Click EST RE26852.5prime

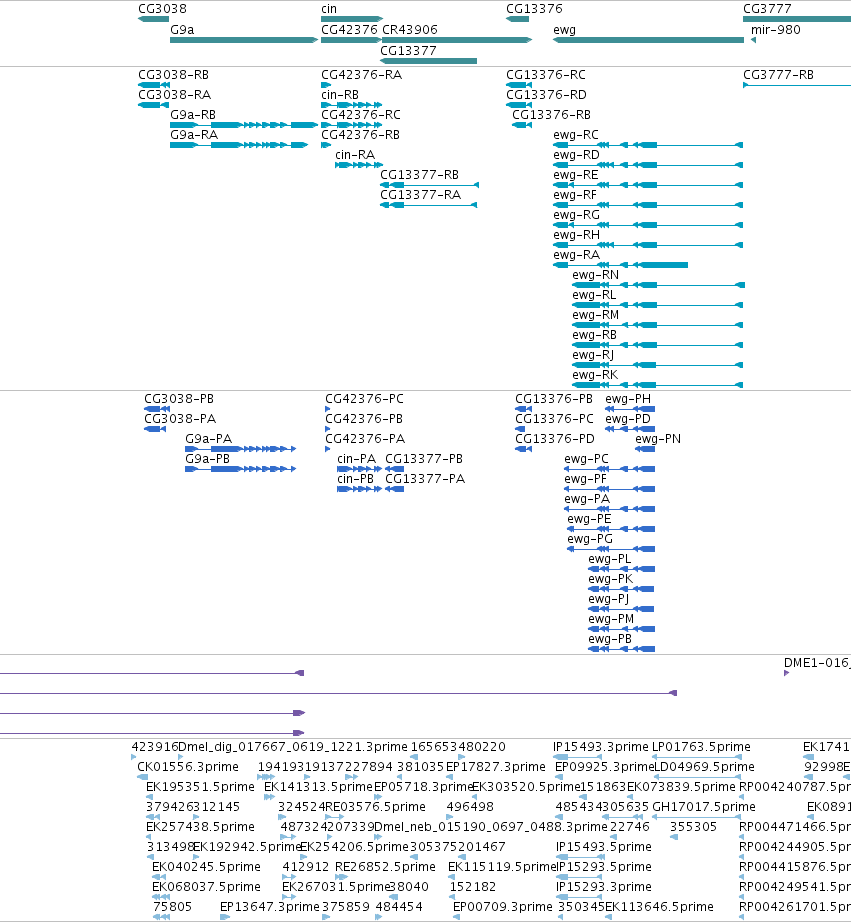tap(385, 867)
